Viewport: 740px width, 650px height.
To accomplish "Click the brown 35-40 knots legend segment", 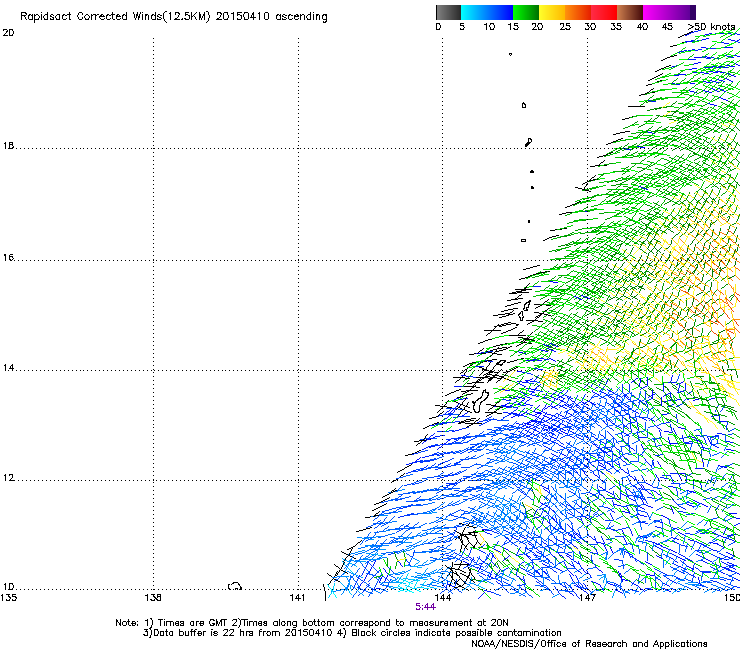I will tap(630, 12).
